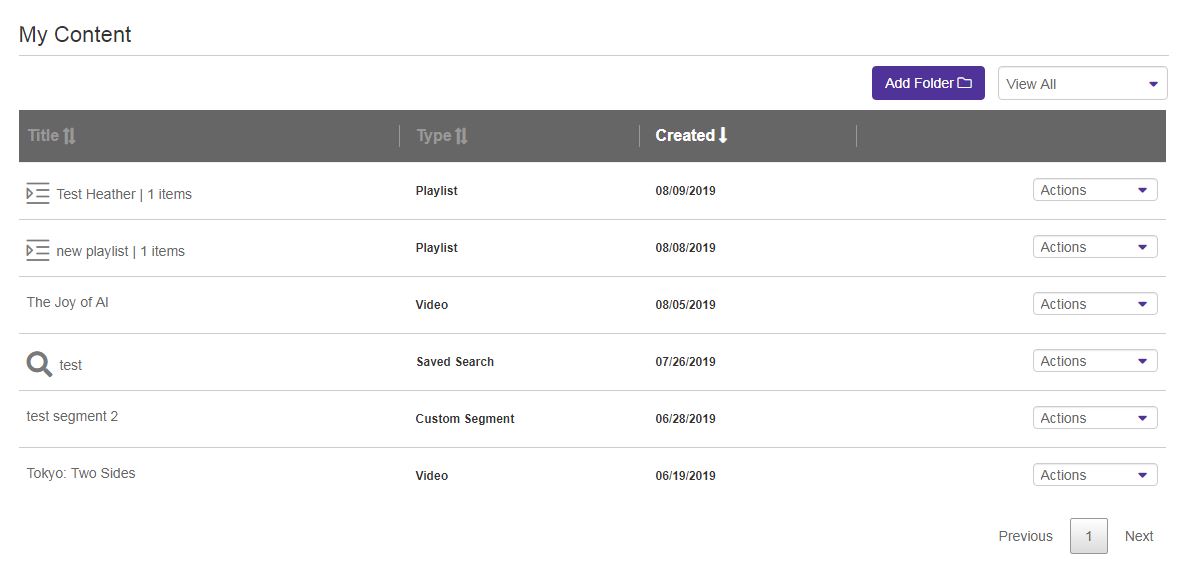Open Actions dropdown for test segment 2

coord(1094,417)
